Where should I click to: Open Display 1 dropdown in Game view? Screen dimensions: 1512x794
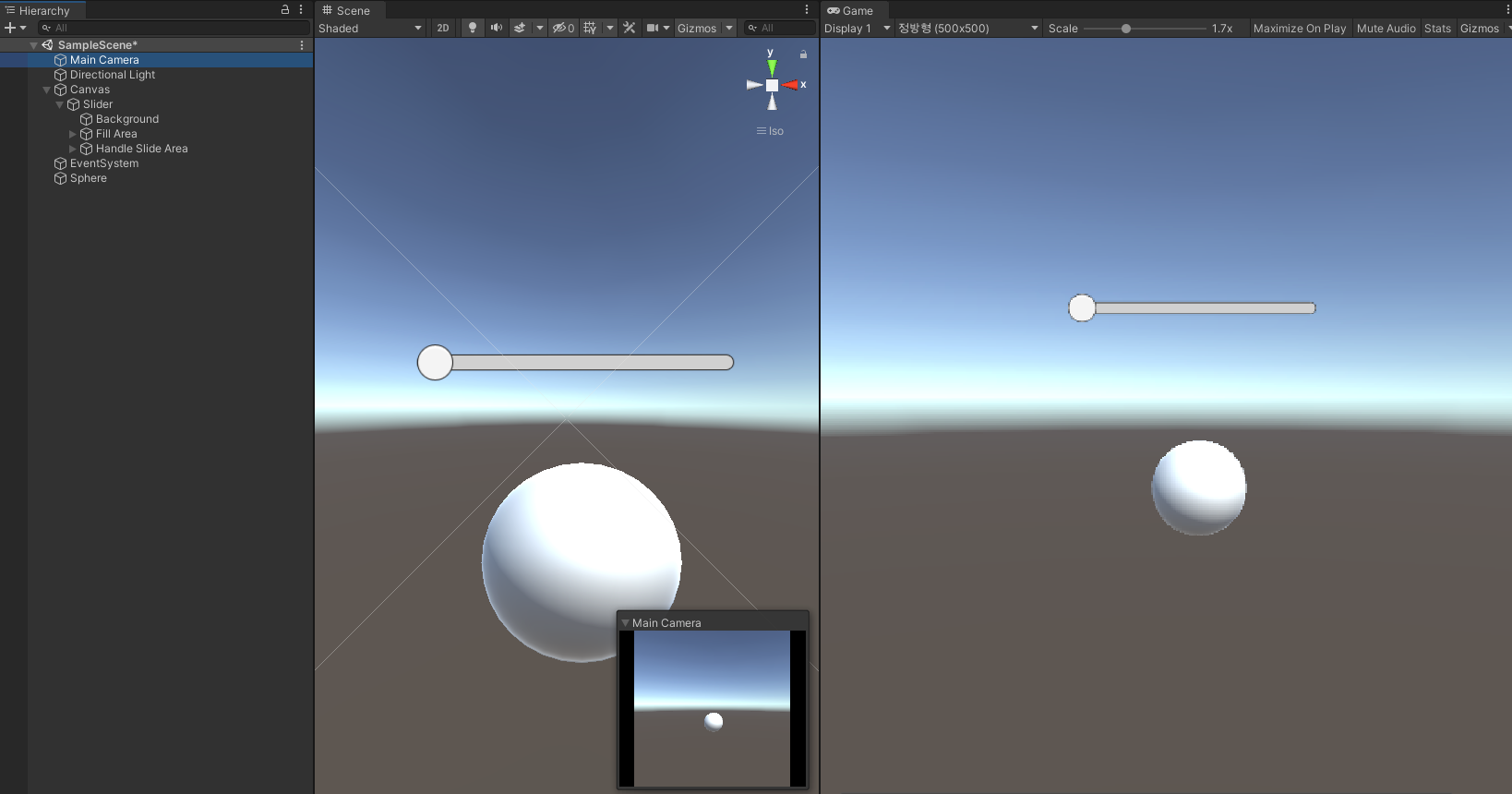point(858,28)
